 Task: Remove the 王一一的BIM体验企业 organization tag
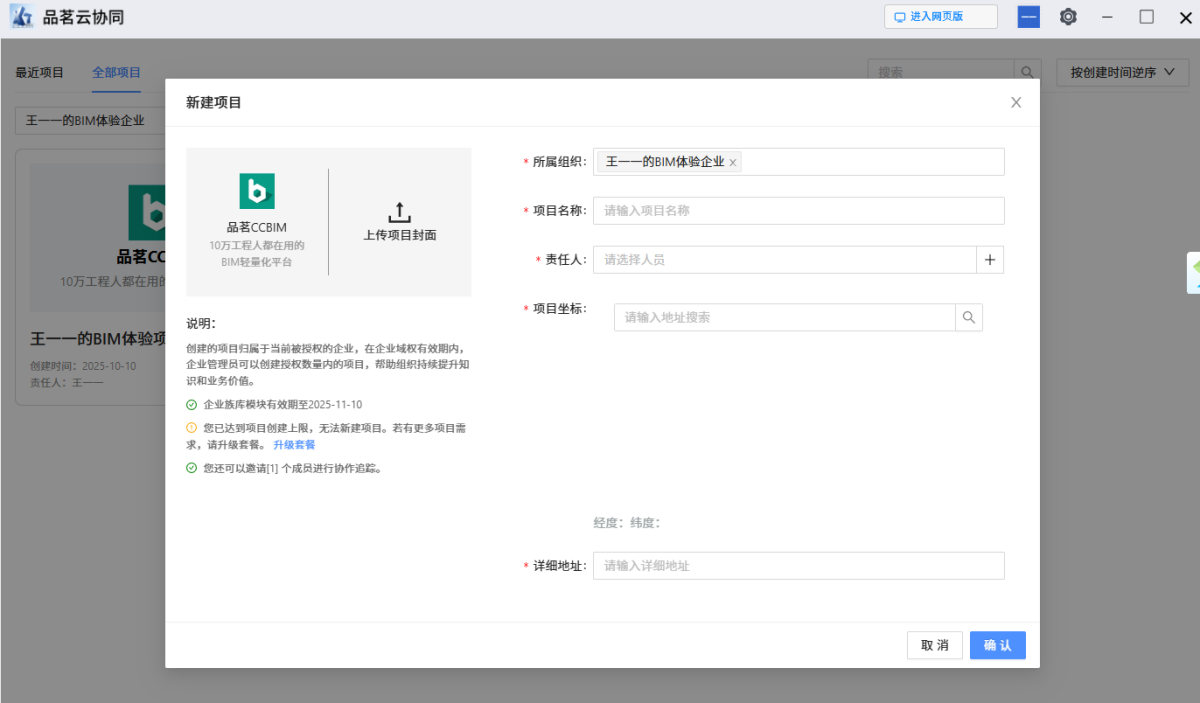point(733,162)
